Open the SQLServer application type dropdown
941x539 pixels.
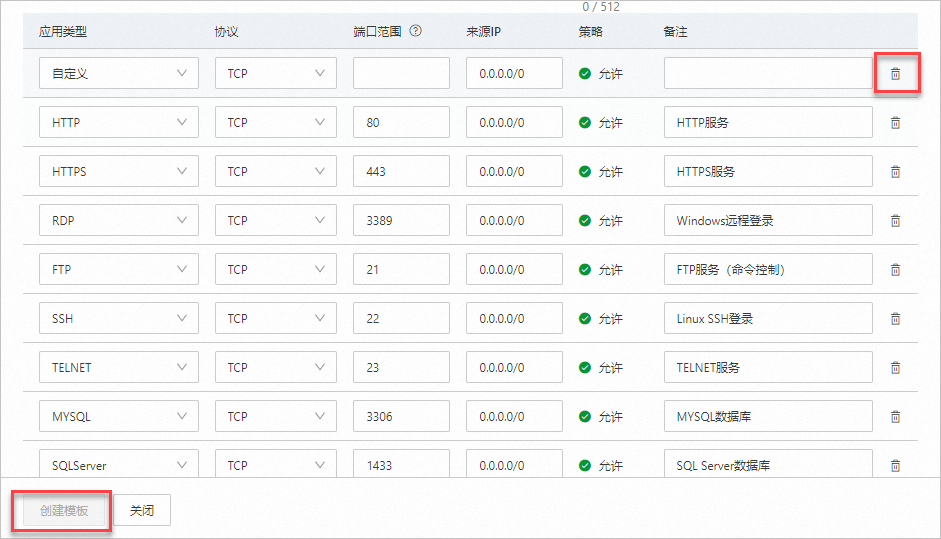(119, 464)
